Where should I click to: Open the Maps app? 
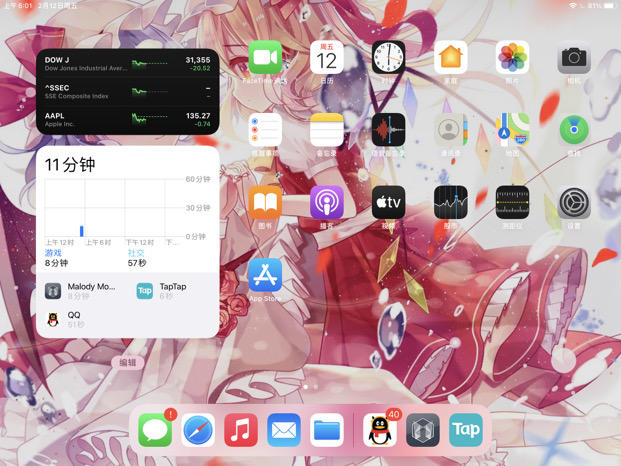pos(512,130)
